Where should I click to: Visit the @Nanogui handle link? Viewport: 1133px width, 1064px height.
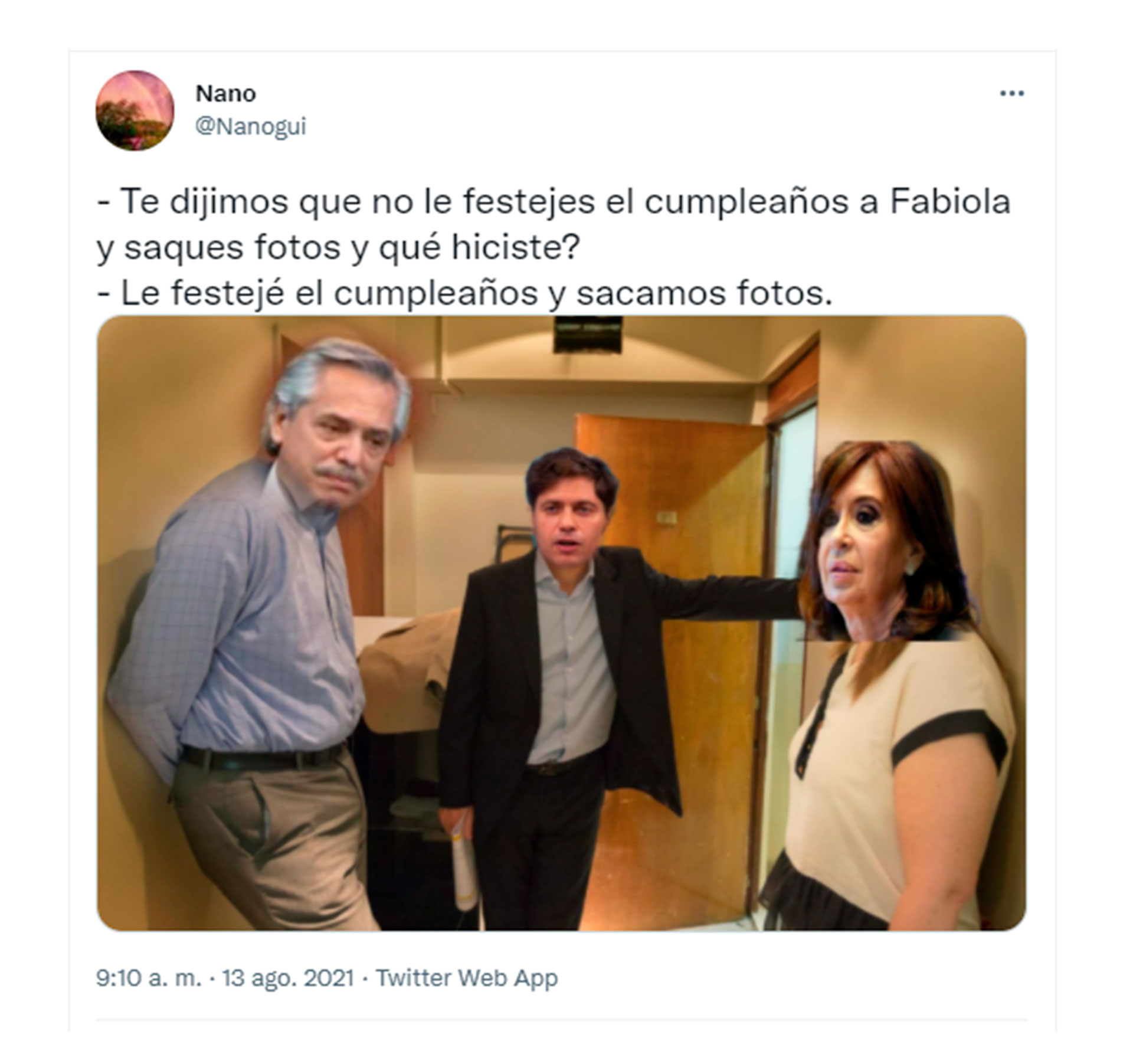point(251,126)
